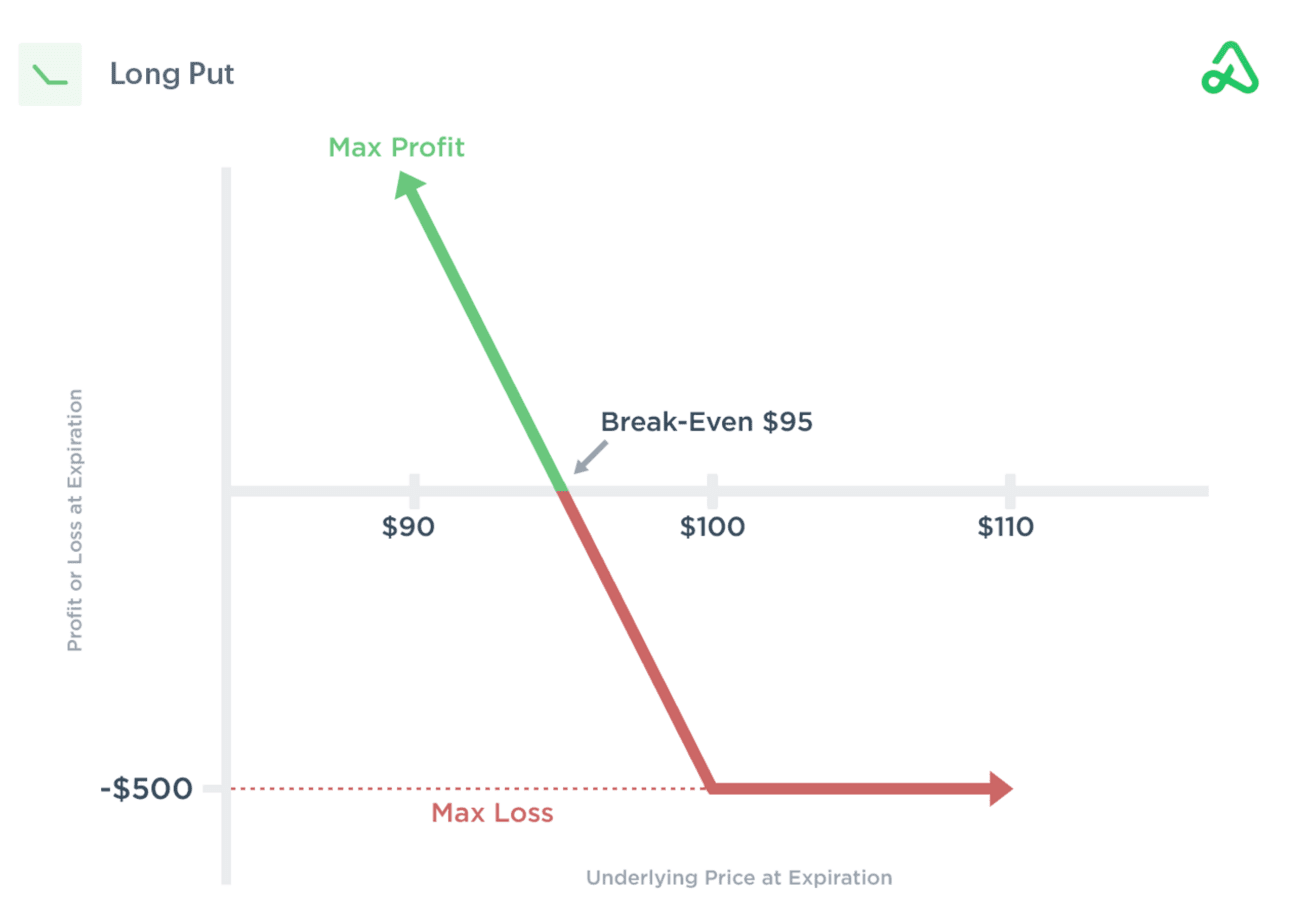Click the Max Profit label
This screenshot has width=1292, height=908.
pyautogui.click(x=397, y=148)
